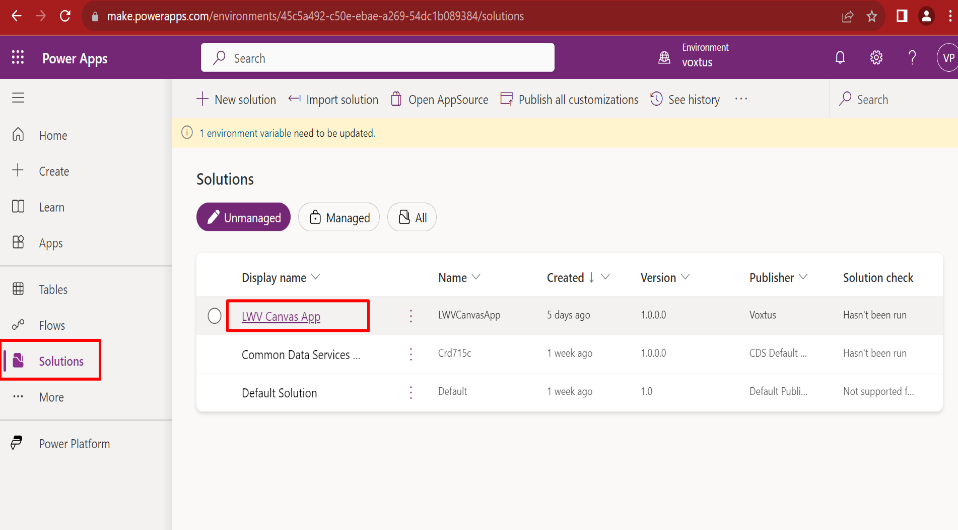
Task: Click the Power Apps title
Action: [x=75, y=58]
